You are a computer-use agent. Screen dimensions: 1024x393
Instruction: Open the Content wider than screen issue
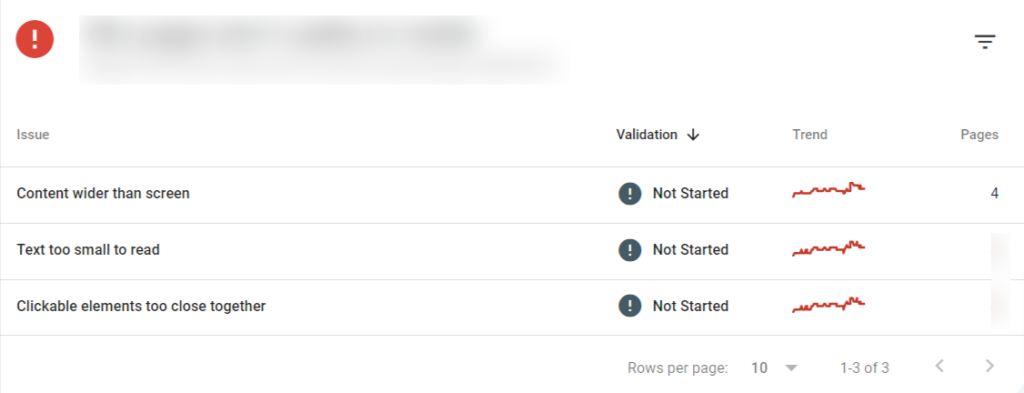pyautogui.click(x=103, y=193)
